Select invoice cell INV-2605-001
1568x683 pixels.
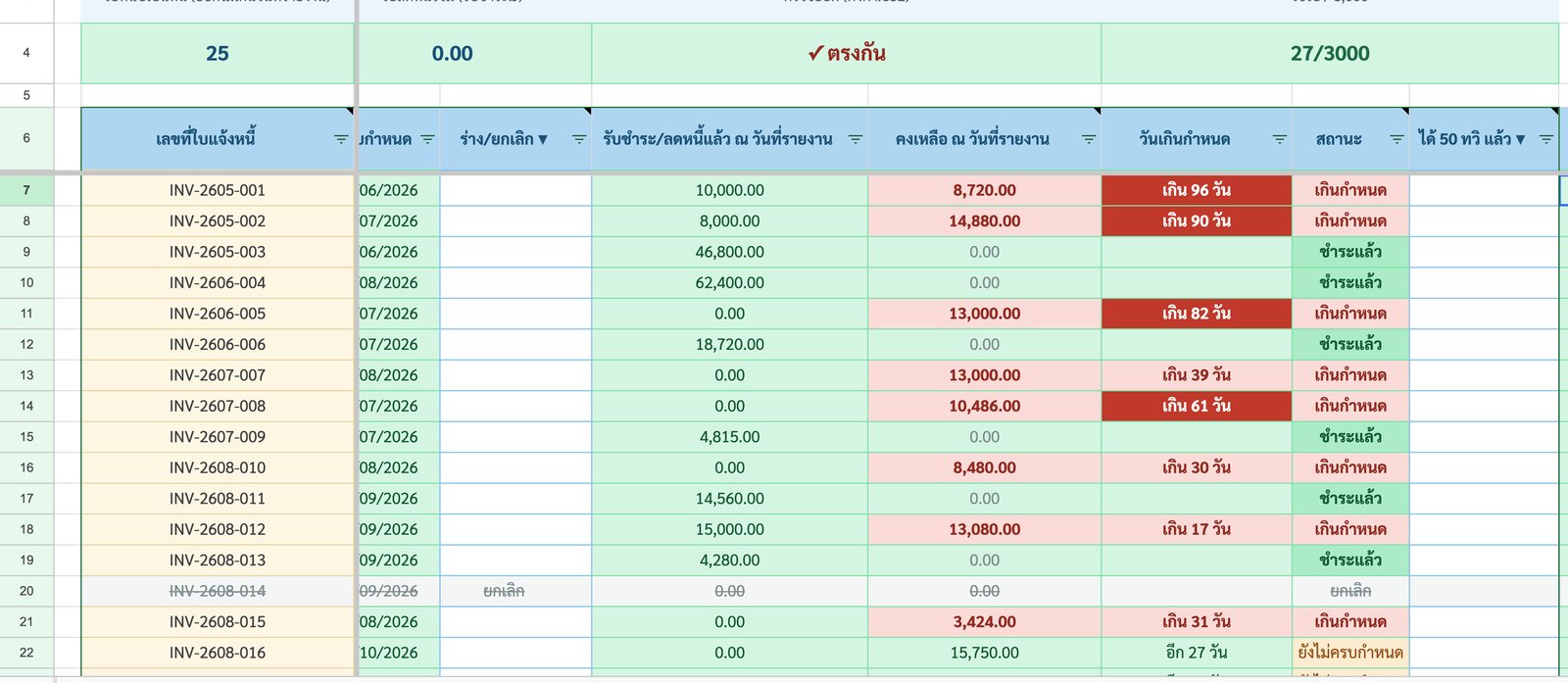click(218, 190)
